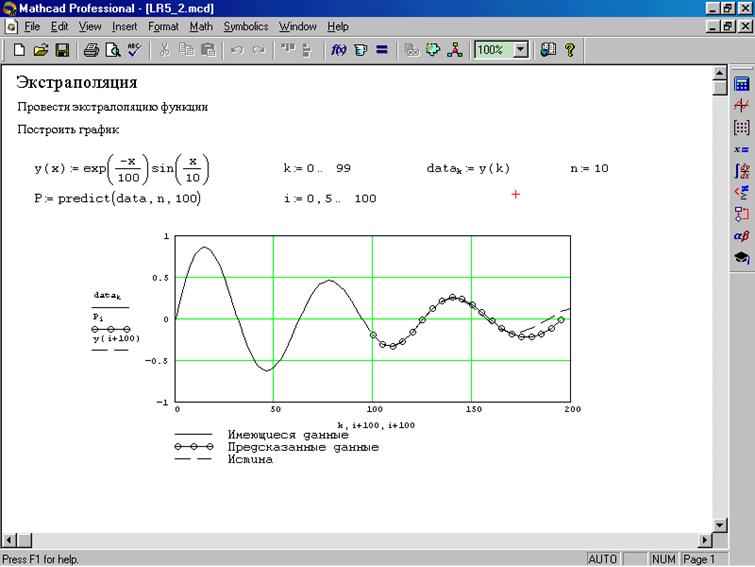Image resolution: width=755 pixels, height=567 pixels.
Task: Click the vertical scrollbar down arrow
Action: [718, 525]
